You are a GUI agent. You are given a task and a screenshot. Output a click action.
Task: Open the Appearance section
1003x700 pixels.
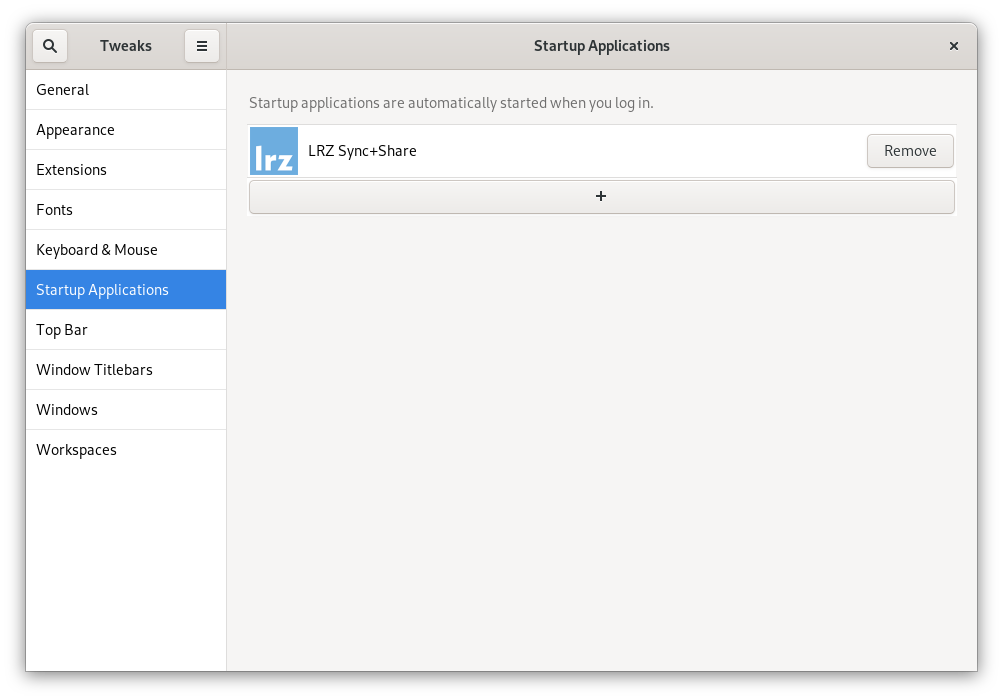(75, 130)
